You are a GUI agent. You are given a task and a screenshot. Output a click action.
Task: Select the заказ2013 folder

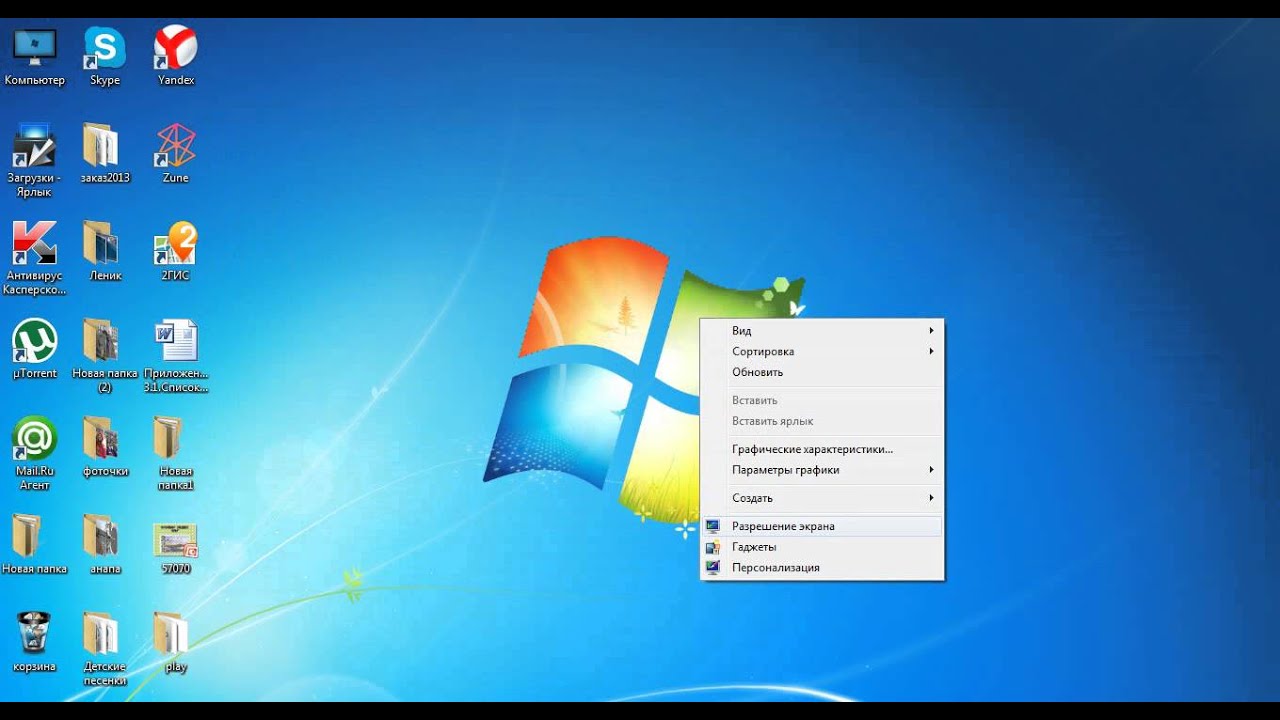click(105, 154)
